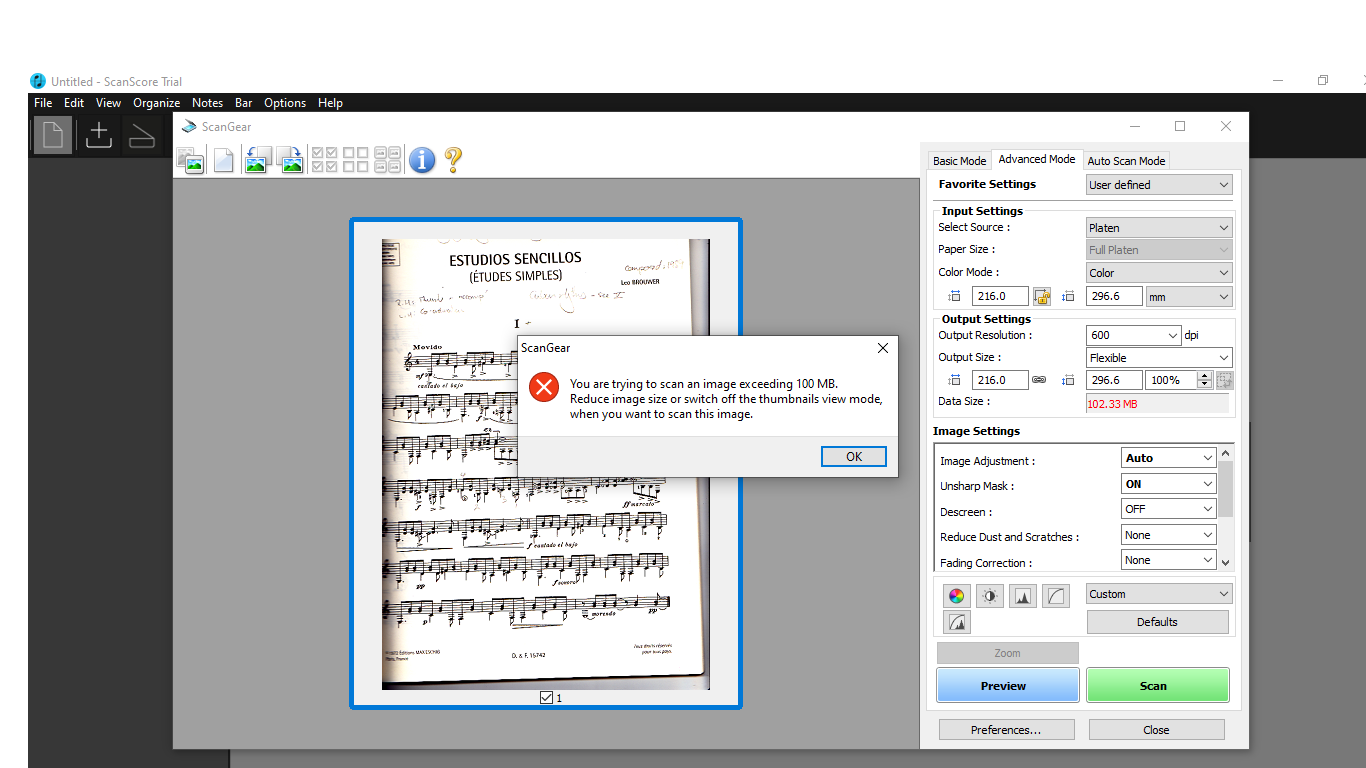The width and height of the screenshot is (1366, 768).
Task: Click the Image Settings scrollbar down arrow
Action: [x=1226, y=563]
